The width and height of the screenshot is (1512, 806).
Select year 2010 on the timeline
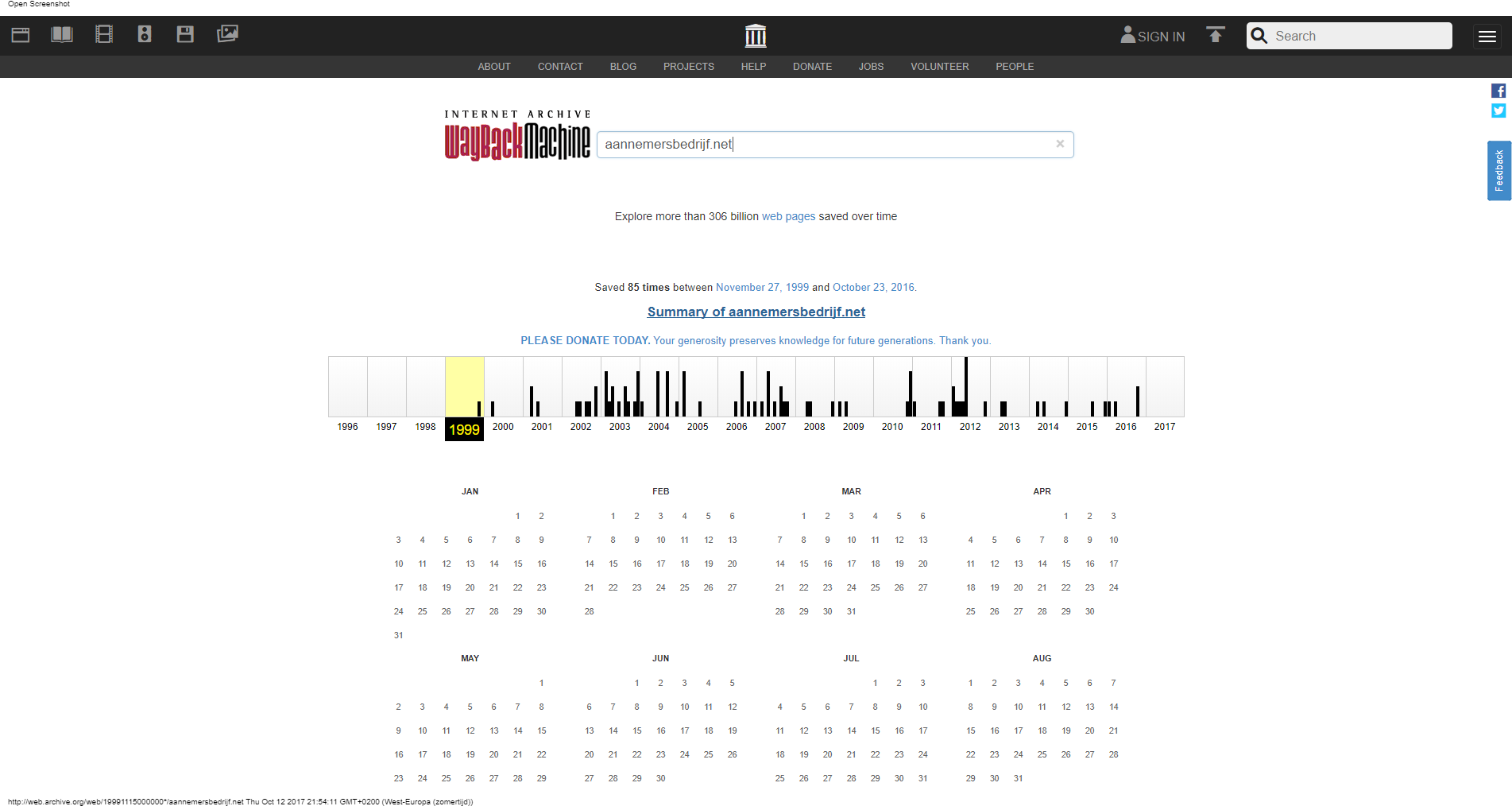coord(892,427)
